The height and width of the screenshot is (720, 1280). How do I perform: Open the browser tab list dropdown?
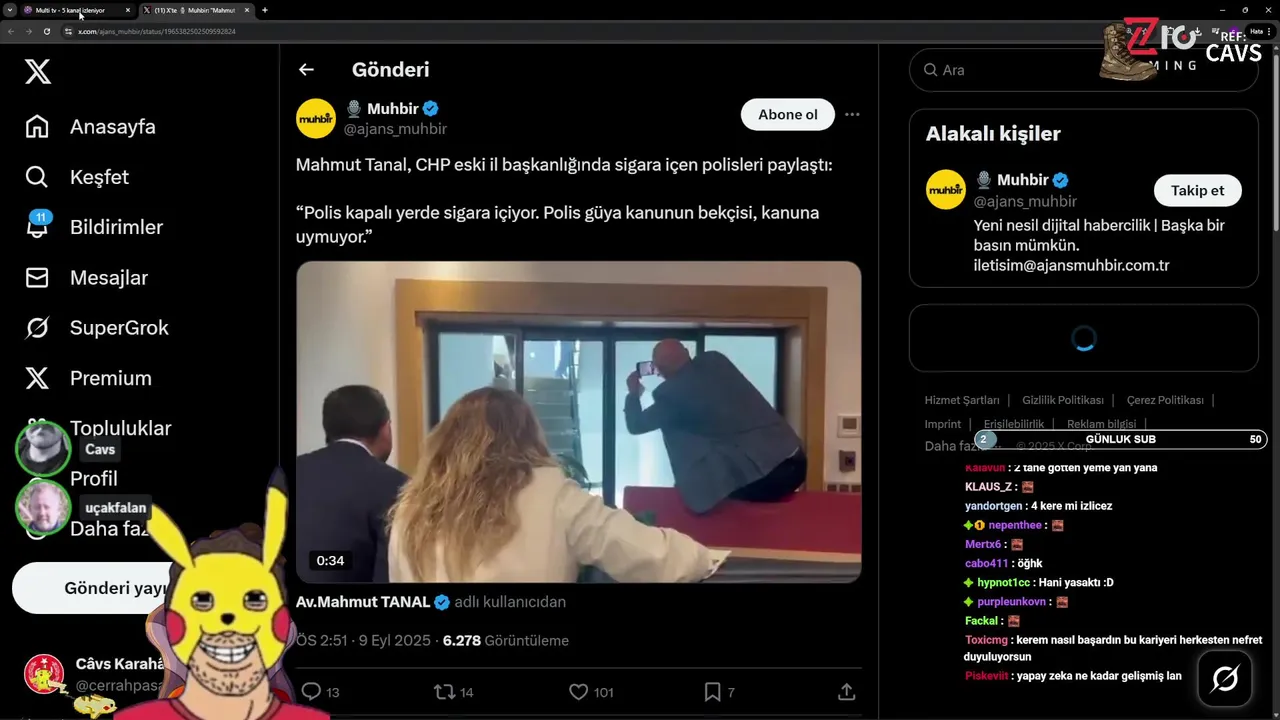point(9,10)
